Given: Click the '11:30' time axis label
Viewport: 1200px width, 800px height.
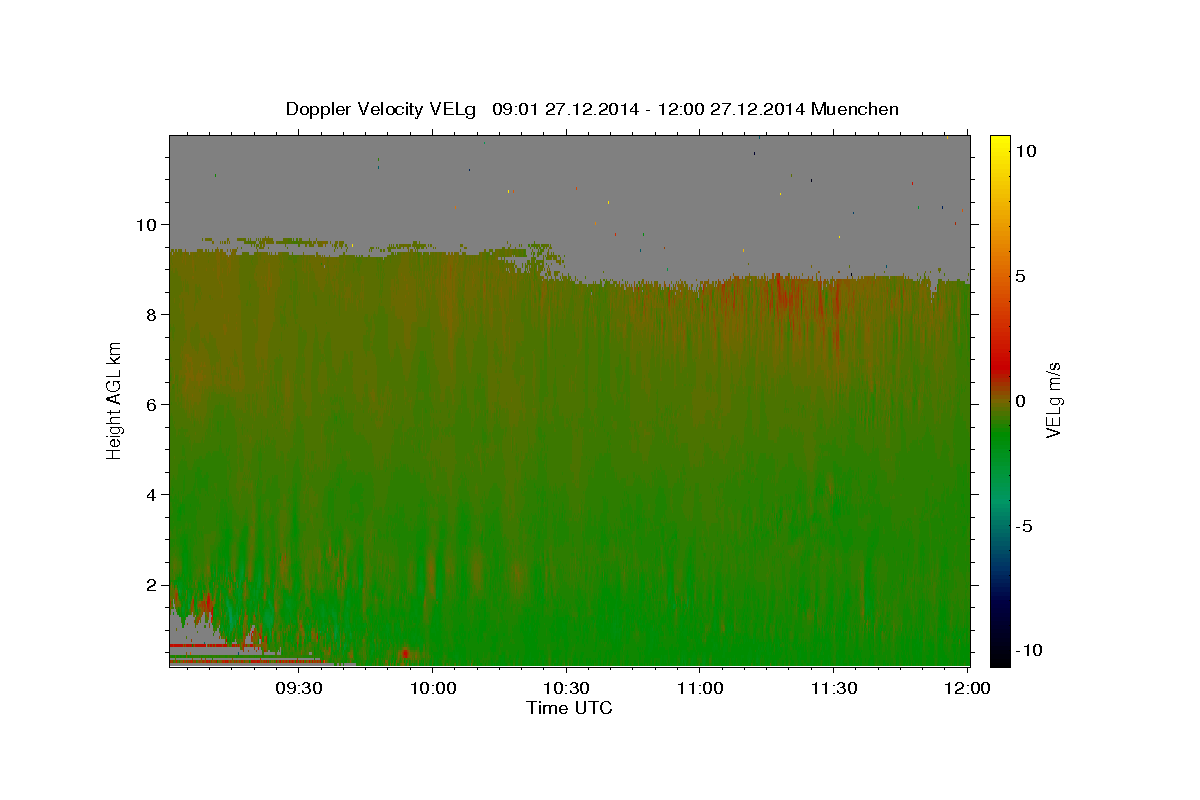Looking at the screenshot, I should pos(833,688).
